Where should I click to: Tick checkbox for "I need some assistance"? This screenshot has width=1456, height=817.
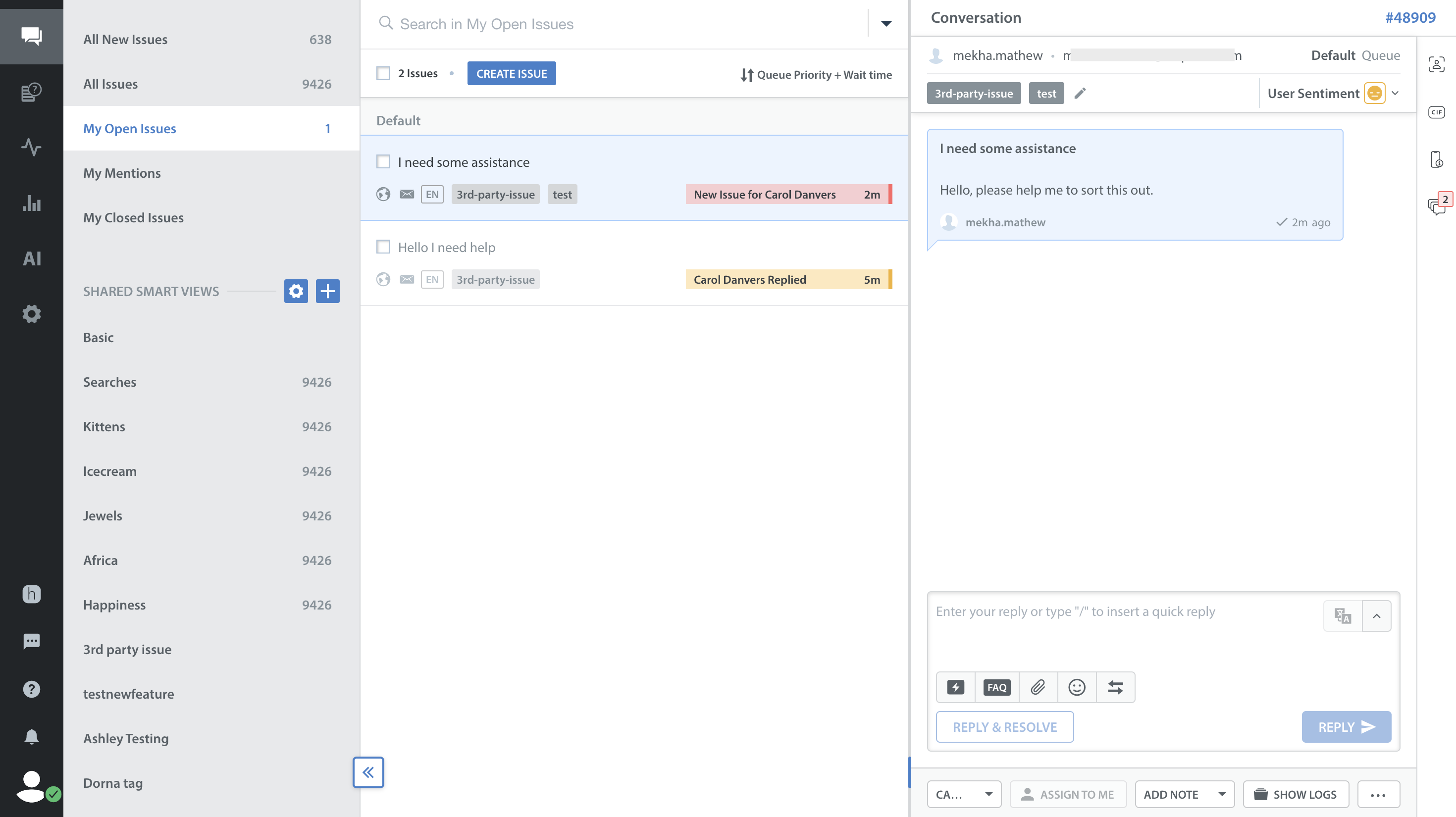pyautogui.click(x=383, y=162)
